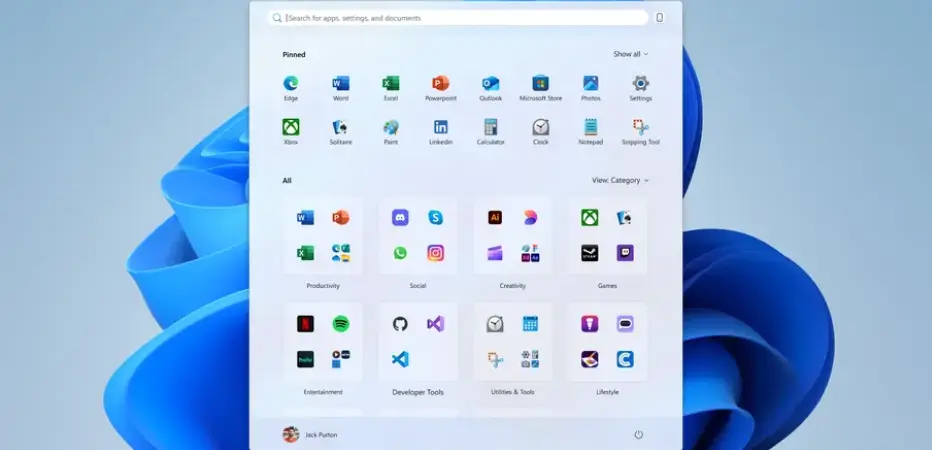
Task: Open the Clock icon in Utilities & Tools
Action: (x=495, y=324)
